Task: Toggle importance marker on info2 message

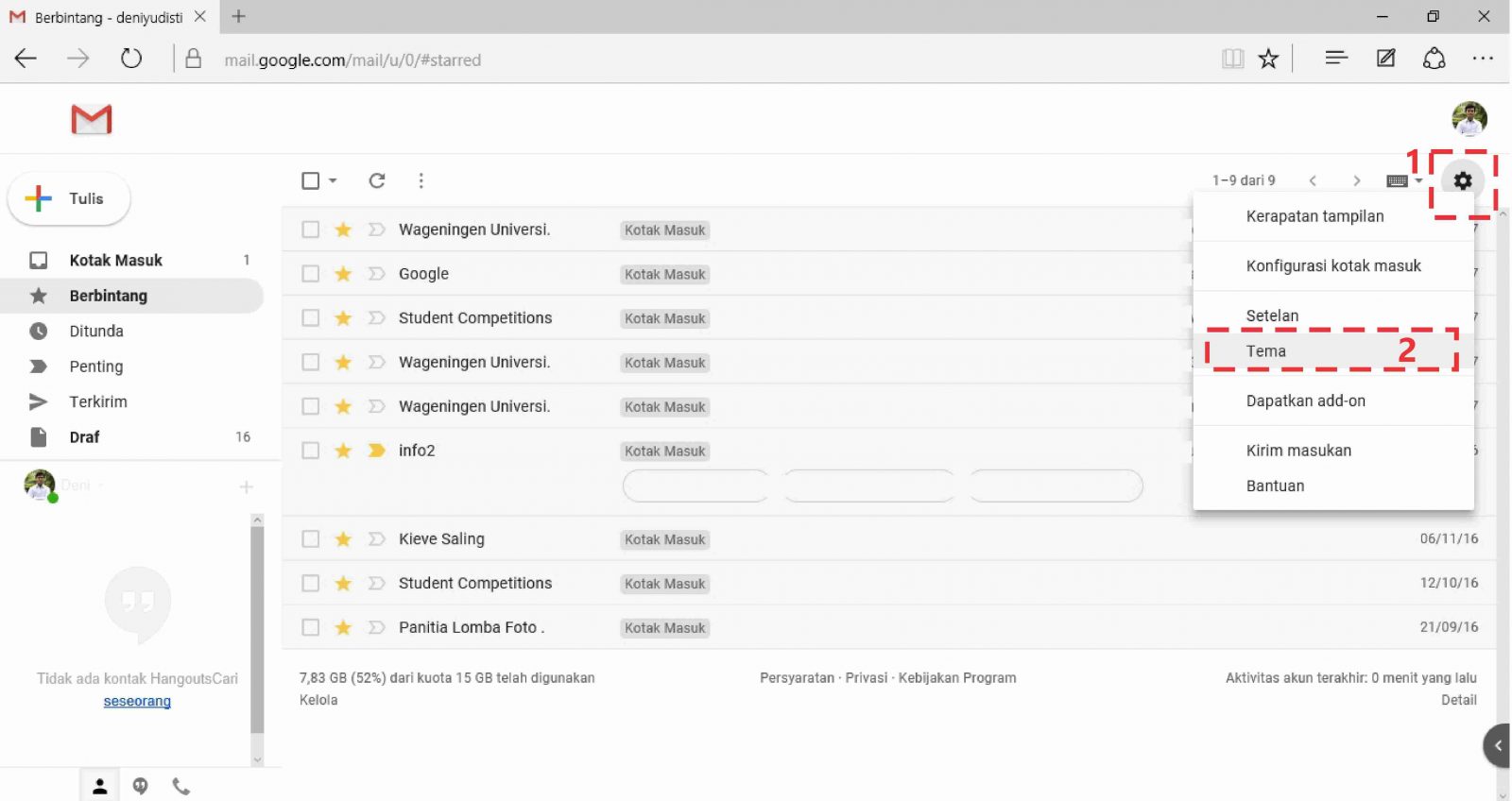Action: coord(377,451)
